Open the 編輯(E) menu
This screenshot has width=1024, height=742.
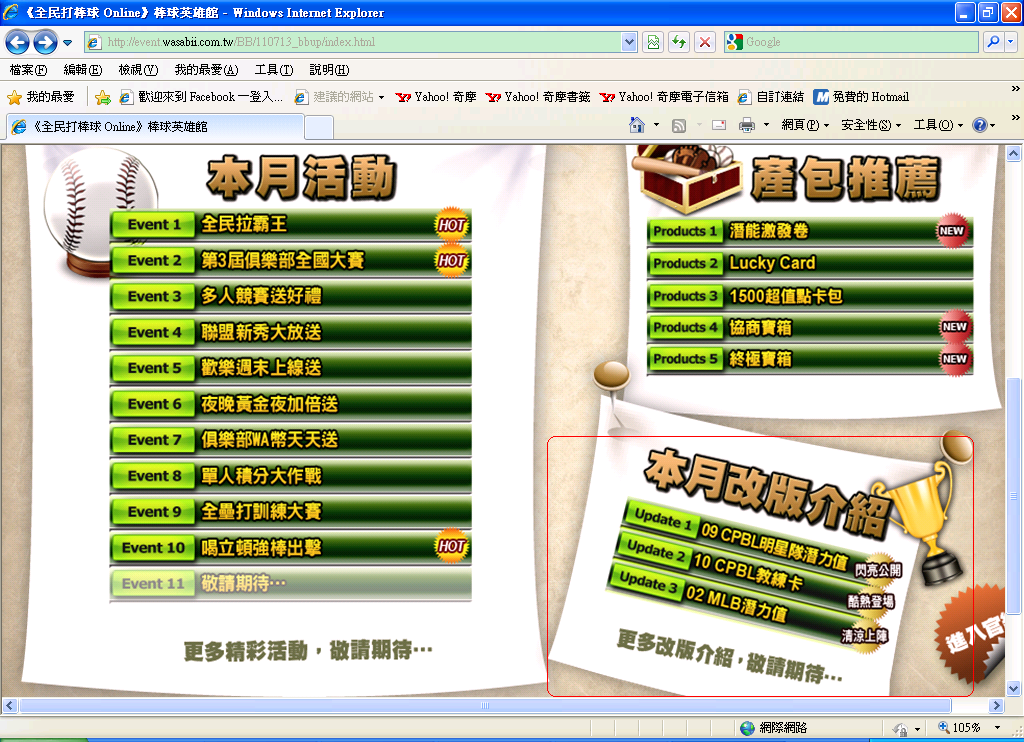83,70
